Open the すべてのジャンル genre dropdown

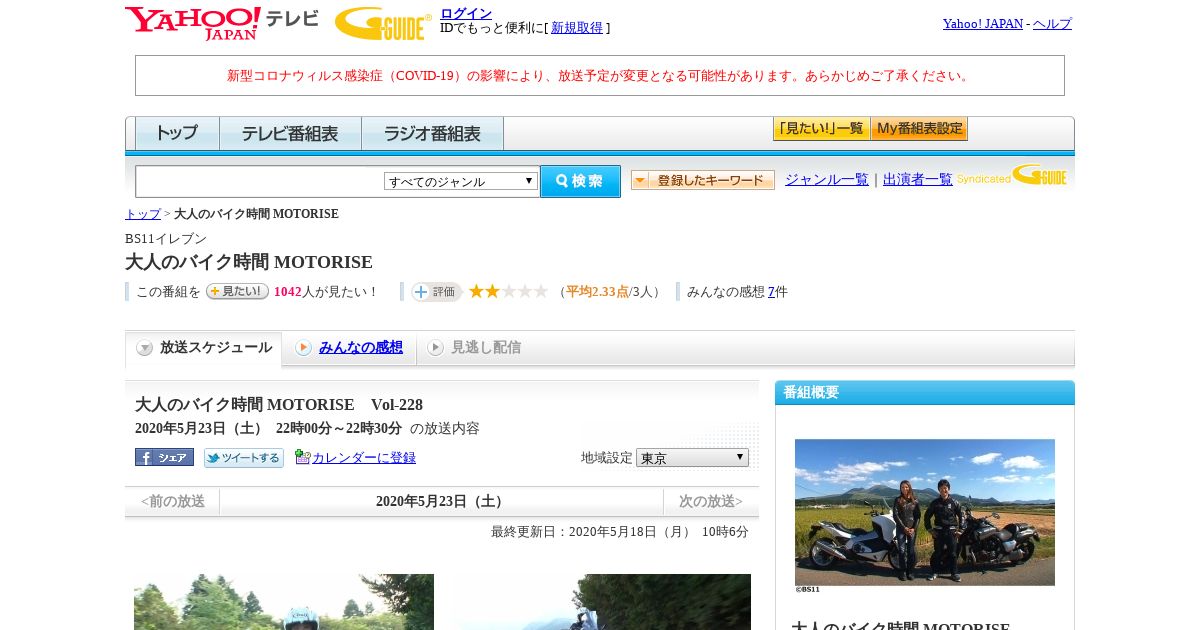click(461, 181)
